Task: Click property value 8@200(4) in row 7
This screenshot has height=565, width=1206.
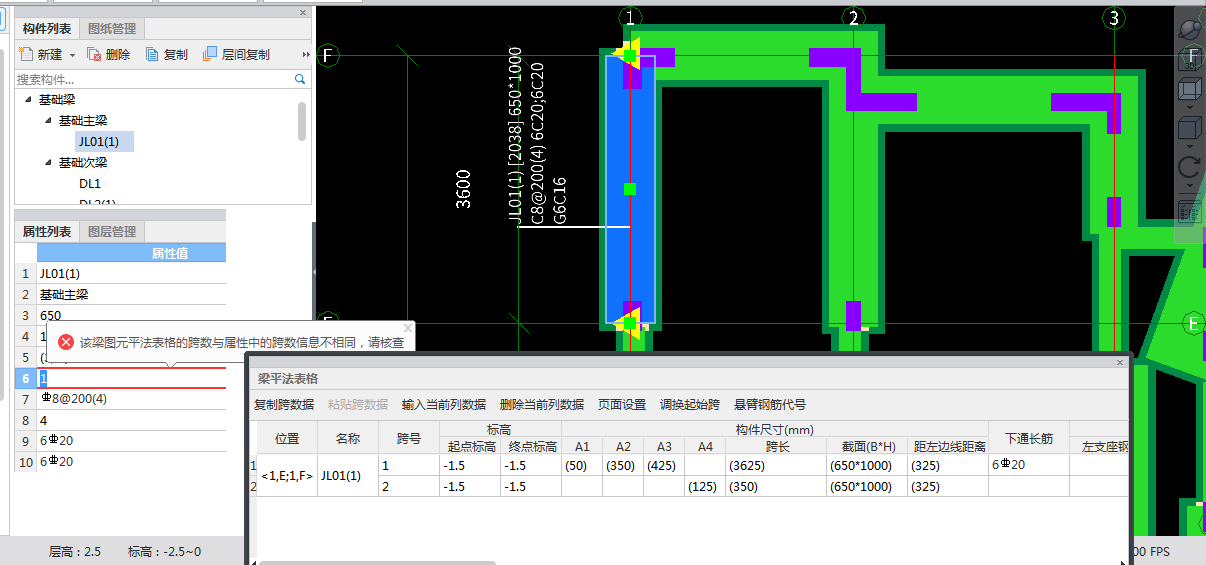Action: [x=131, y=399]
